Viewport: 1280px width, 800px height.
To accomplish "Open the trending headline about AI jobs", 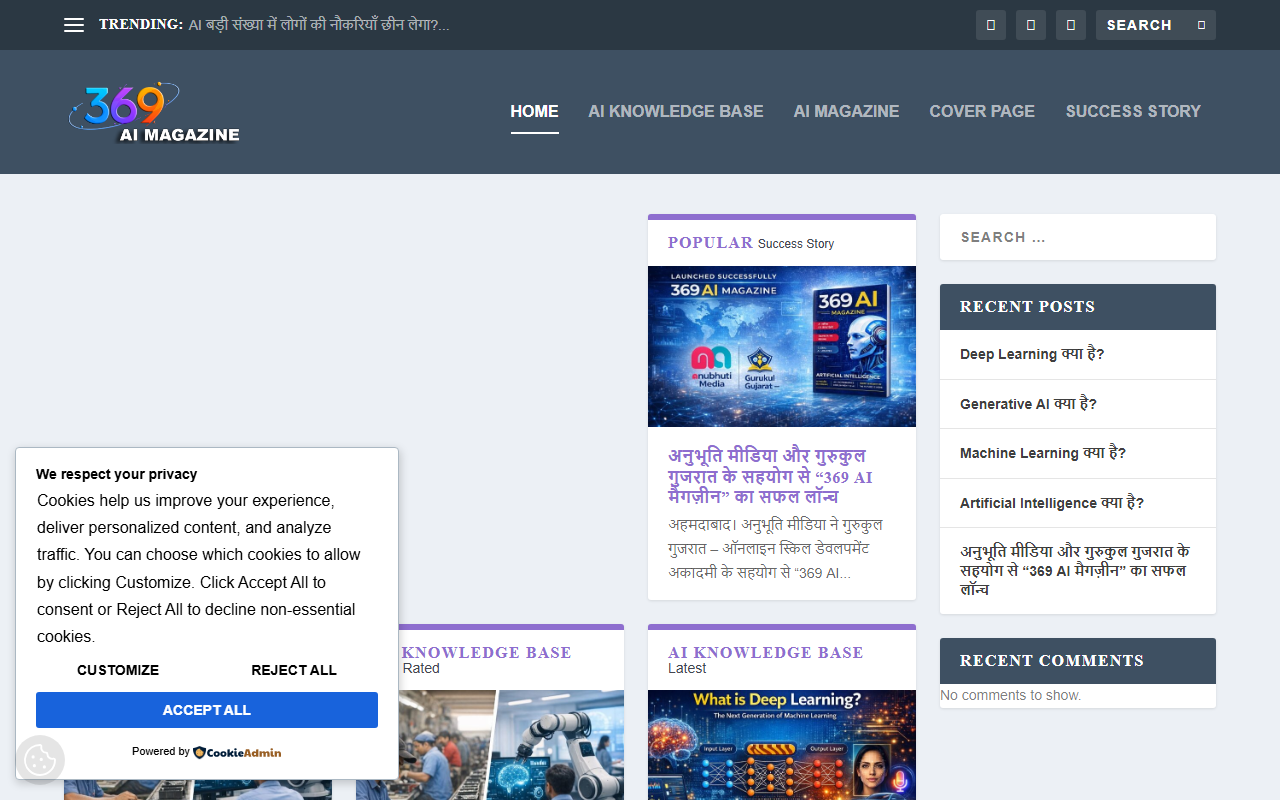I will (x=319, y=25).
